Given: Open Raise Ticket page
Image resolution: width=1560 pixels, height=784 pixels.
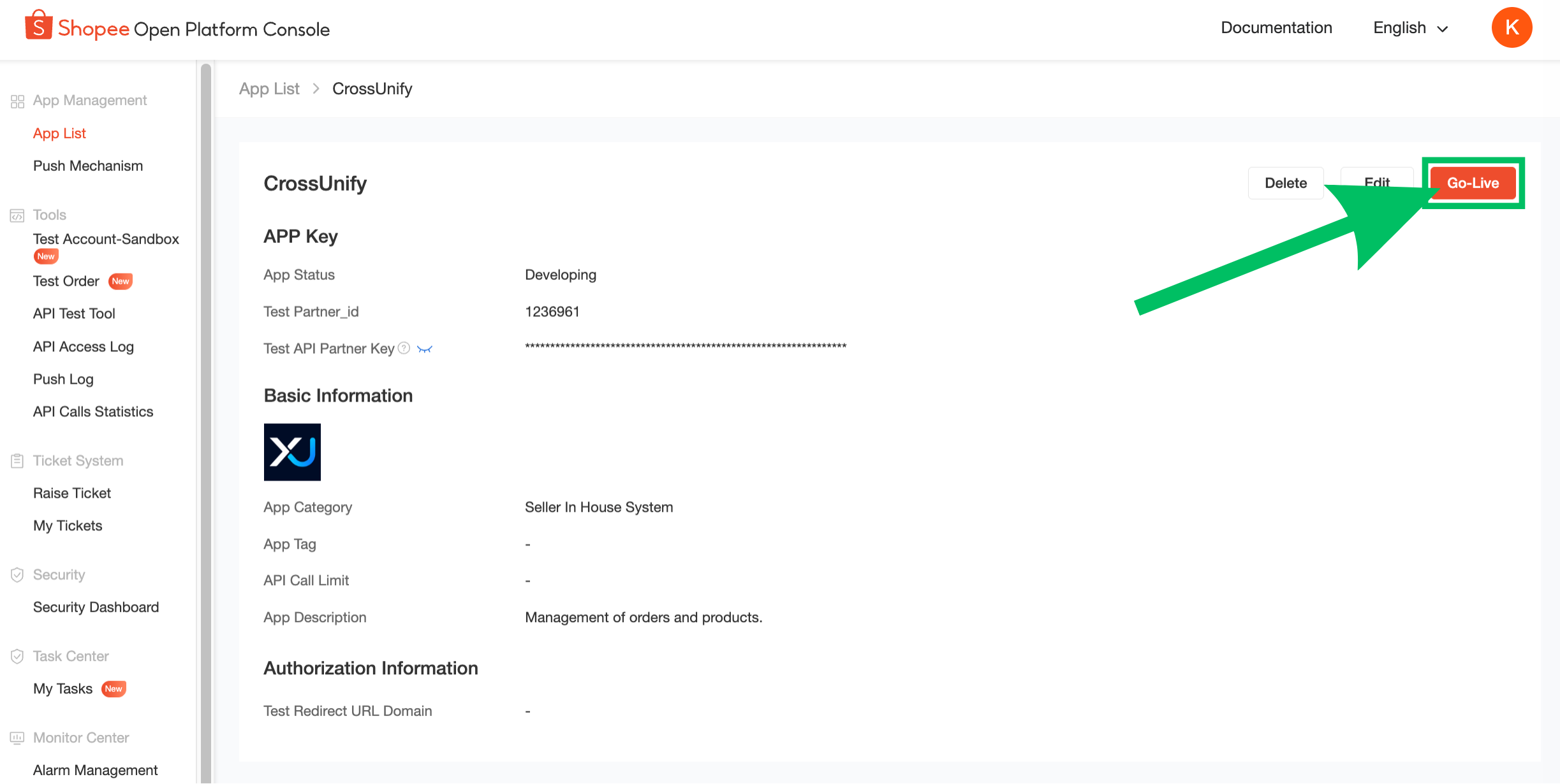Looking at the screenshot, I should click(x=72, y=493).
